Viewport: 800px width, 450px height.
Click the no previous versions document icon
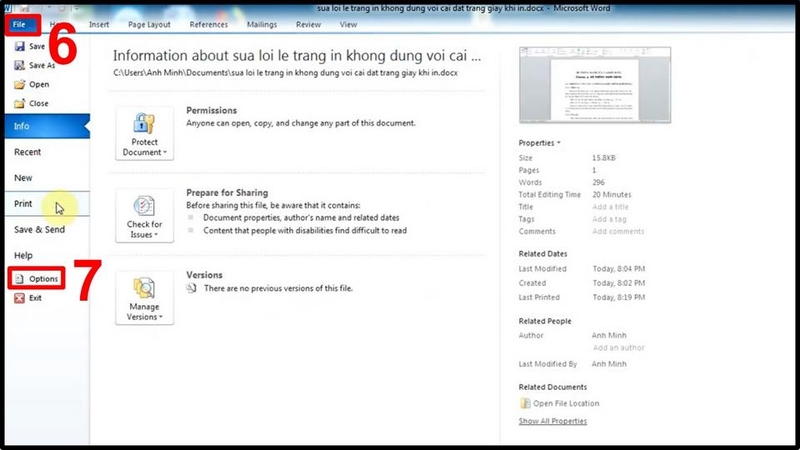191,288
